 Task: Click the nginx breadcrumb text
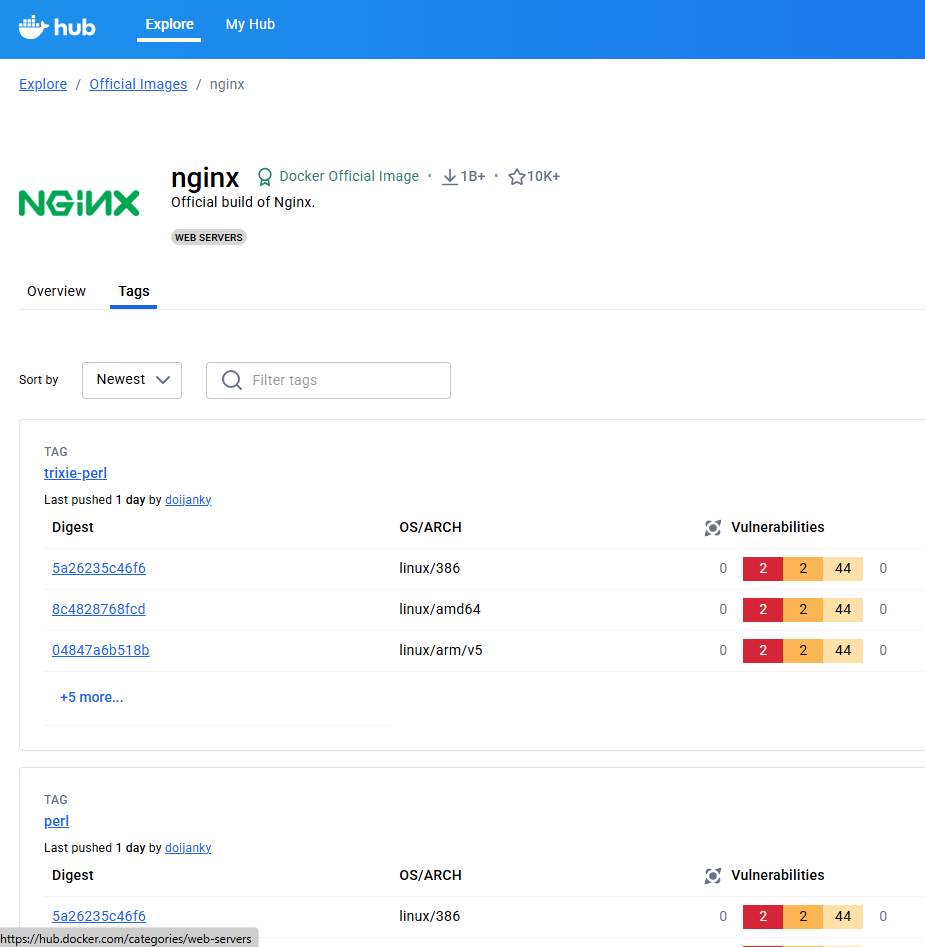pos(227,84)
